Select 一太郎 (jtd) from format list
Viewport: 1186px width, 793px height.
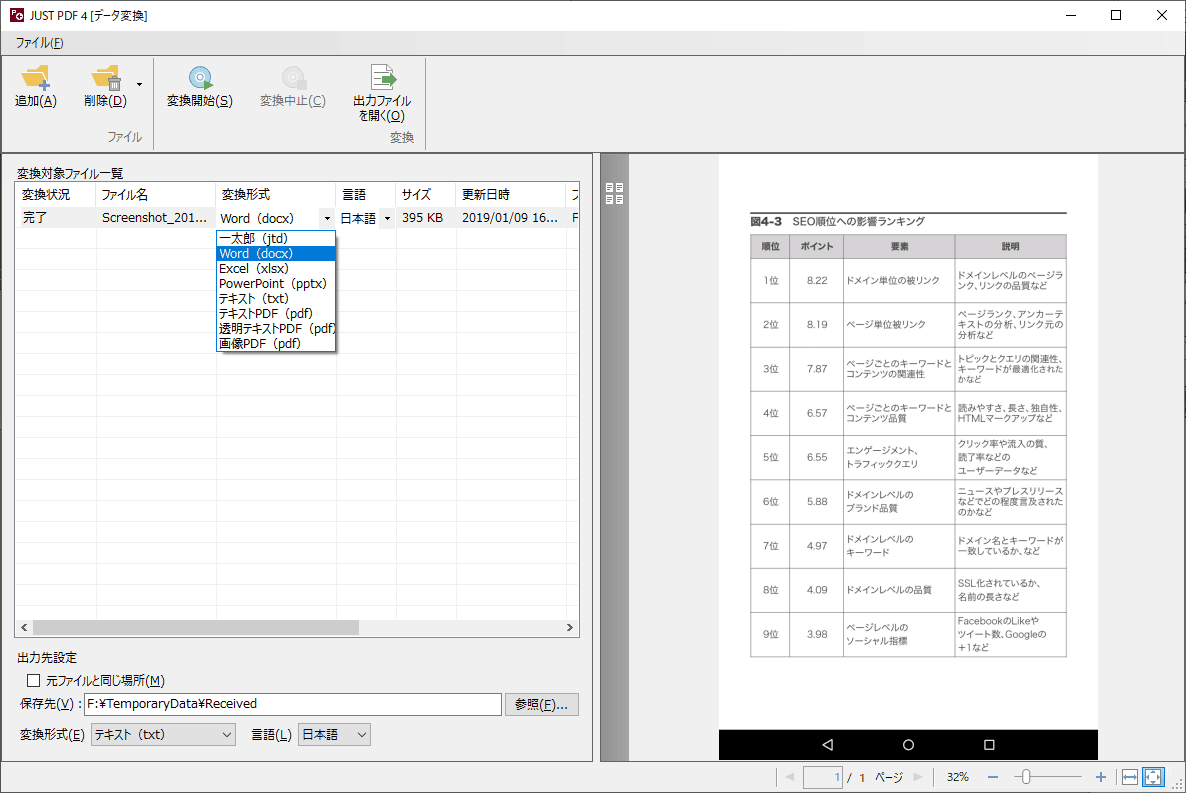(275, 238)
